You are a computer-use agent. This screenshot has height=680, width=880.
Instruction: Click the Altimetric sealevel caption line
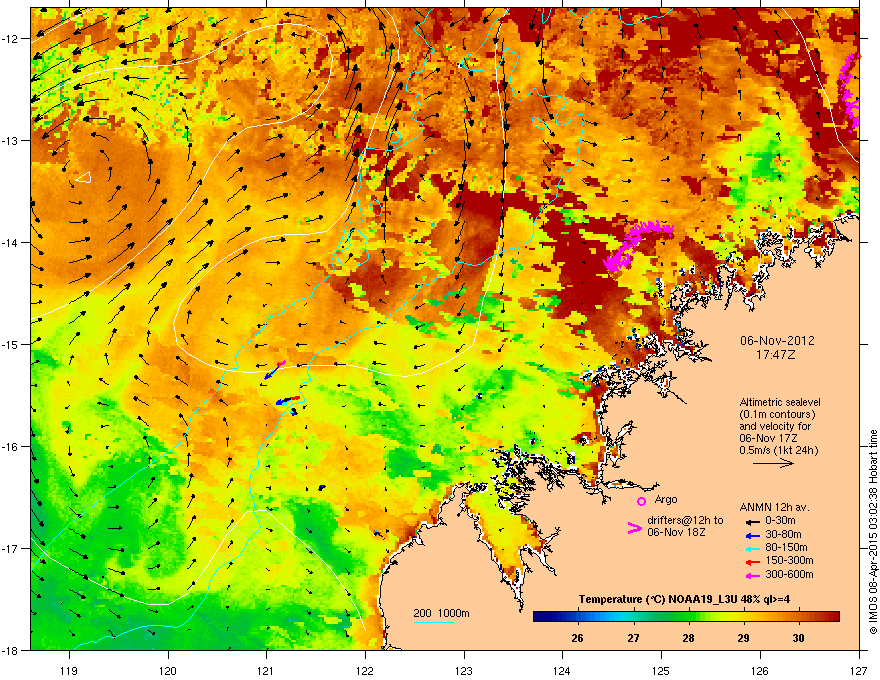(780, 402)
